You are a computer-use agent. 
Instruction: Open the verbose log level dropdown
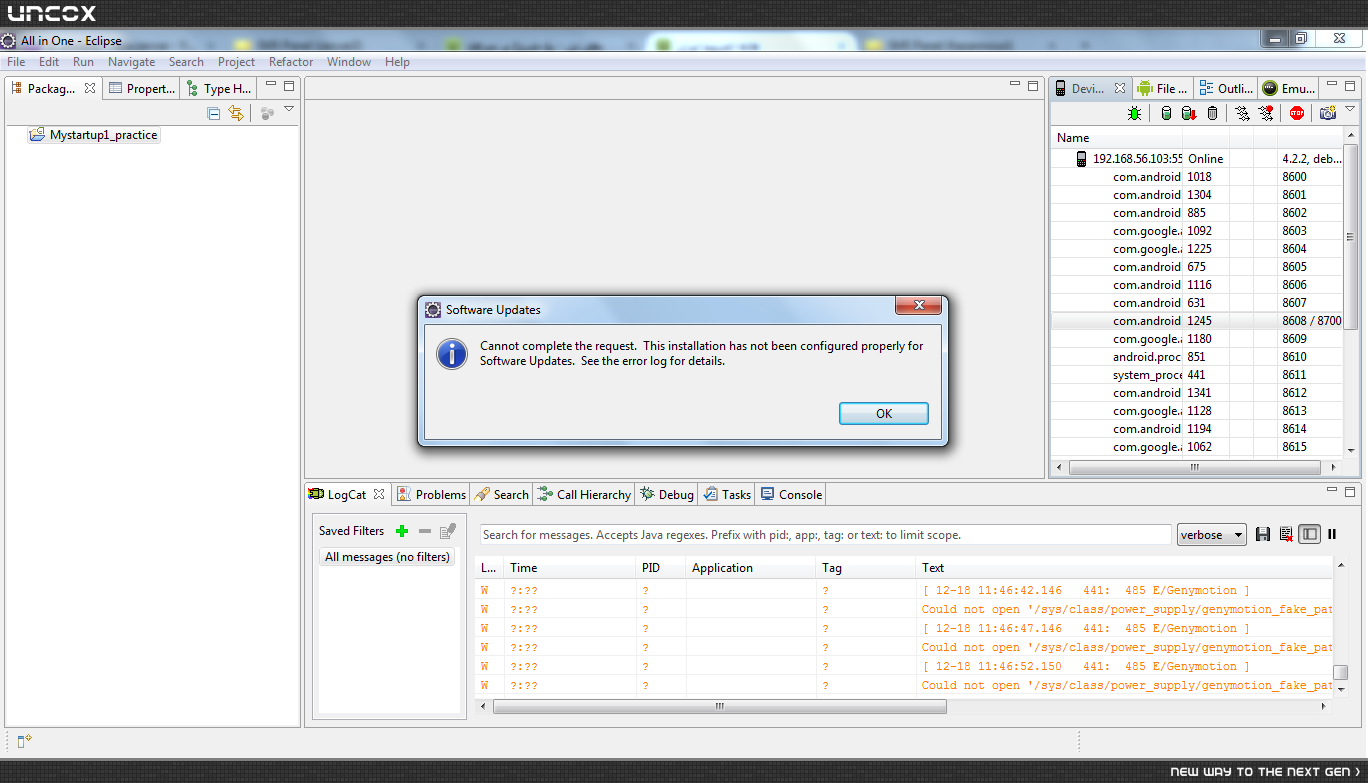pyautogui.click(x=1212, y=535)
